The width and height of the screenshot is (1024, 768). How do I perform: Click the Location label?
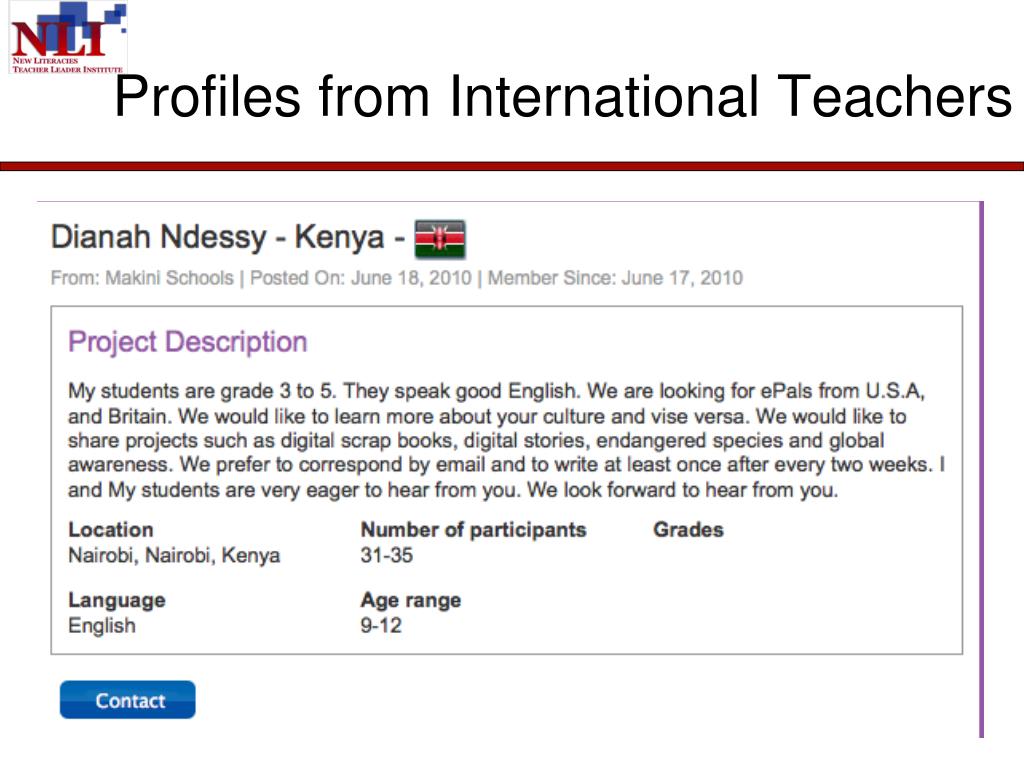111,530
